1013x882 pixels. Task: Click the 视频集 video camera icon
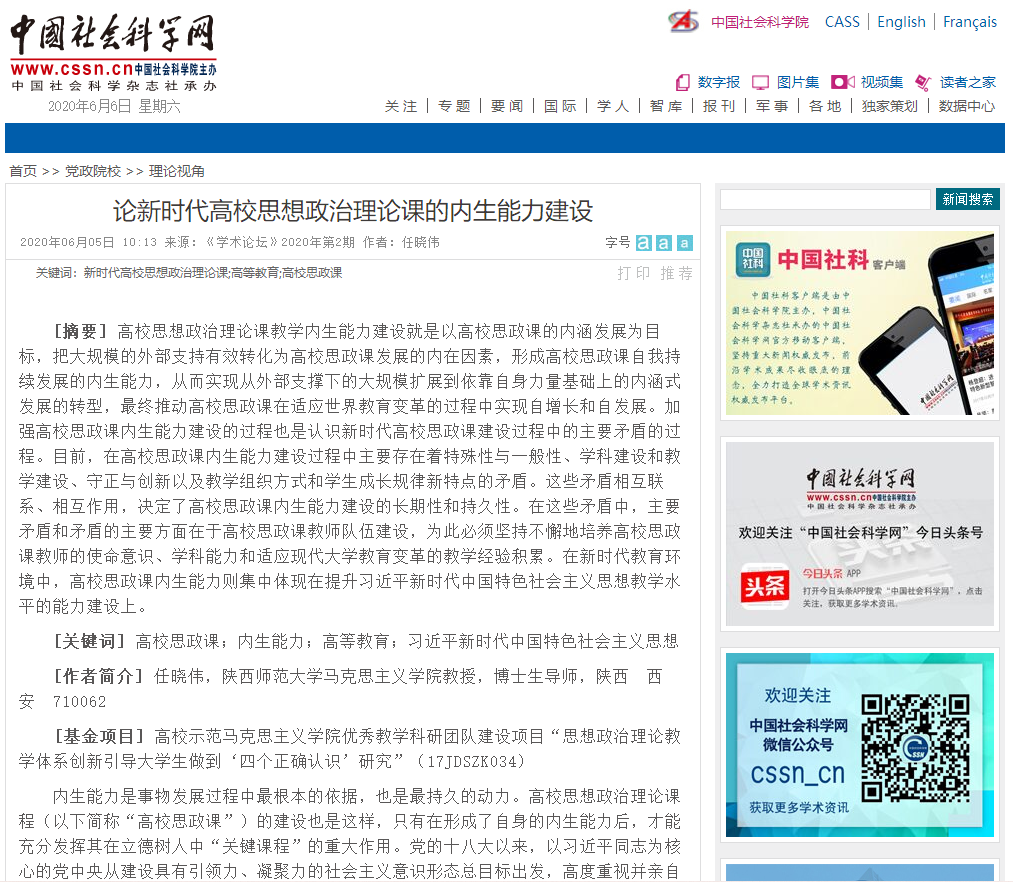click(842, 82)
